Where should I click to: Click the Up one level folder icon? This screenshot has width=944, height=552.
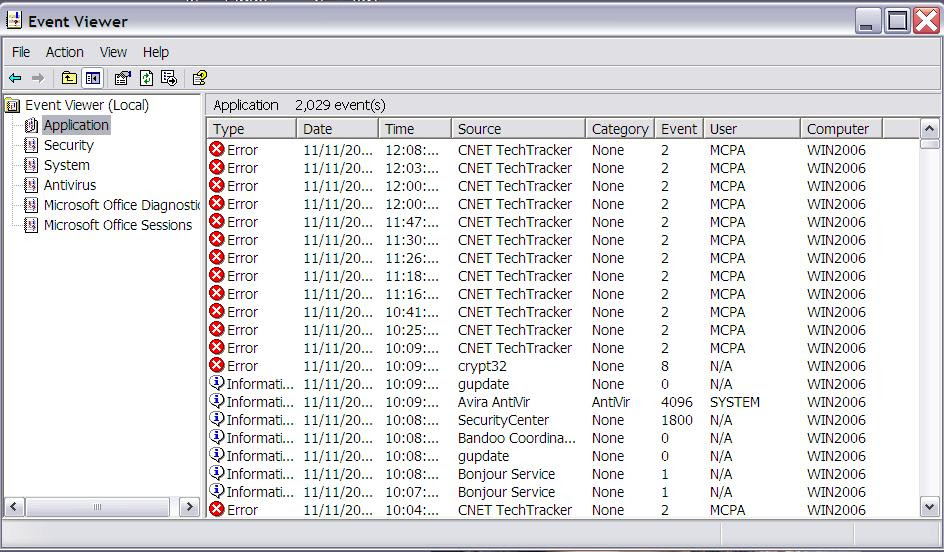coord(69,78)
